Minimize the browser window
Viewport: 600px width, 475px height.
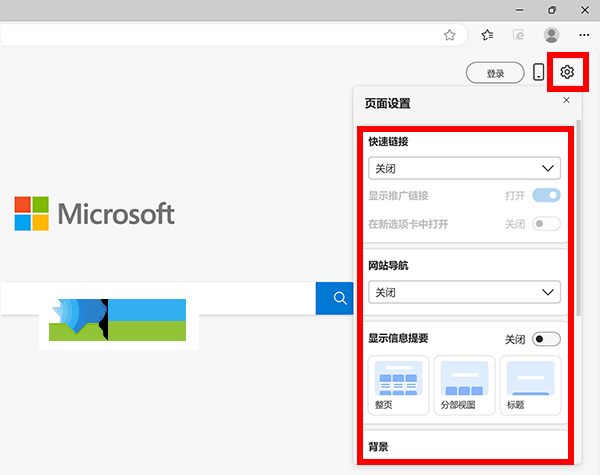point(519,10)
